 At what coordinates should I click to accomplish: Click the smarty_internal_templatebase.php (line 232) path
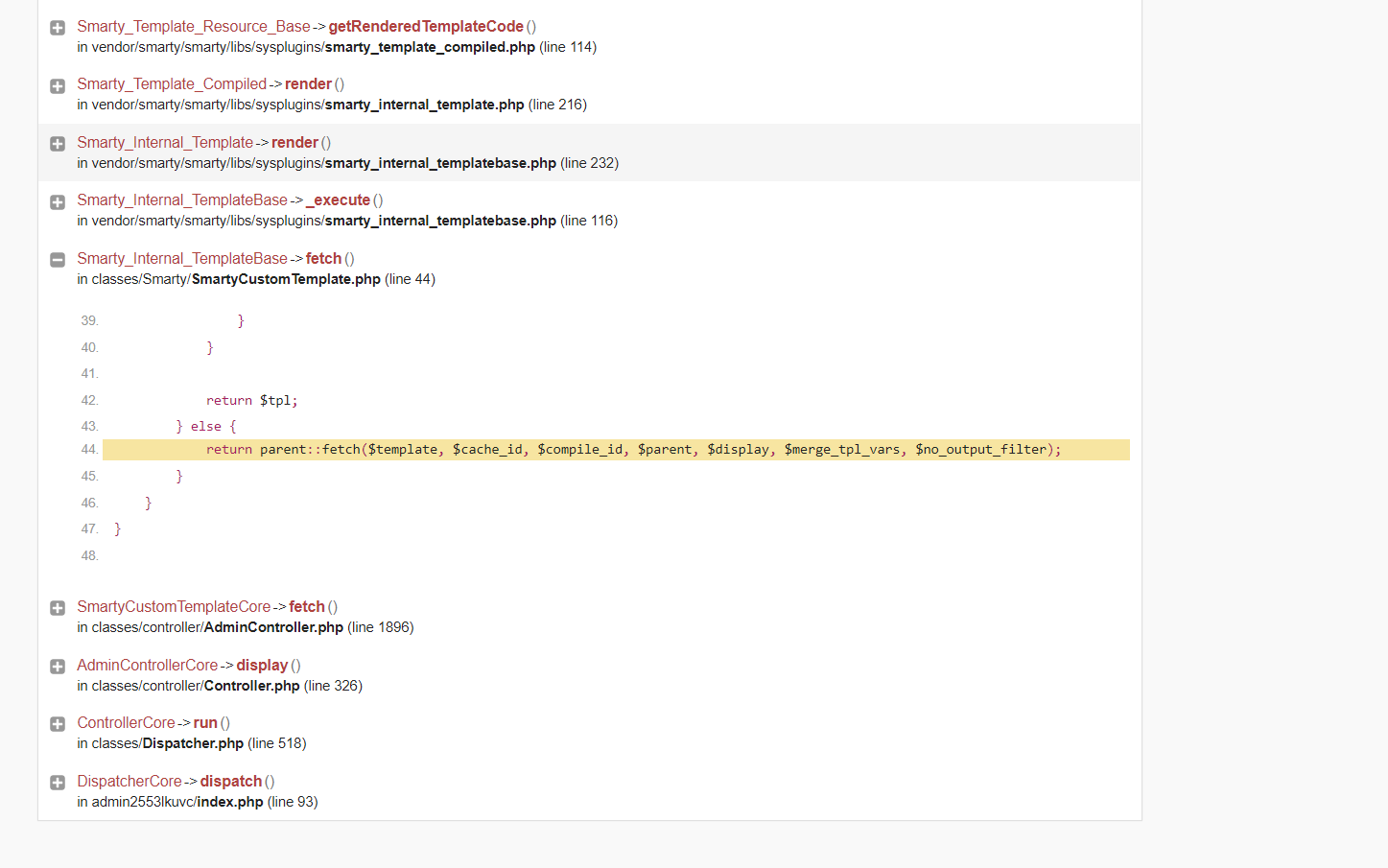point(348,163)
